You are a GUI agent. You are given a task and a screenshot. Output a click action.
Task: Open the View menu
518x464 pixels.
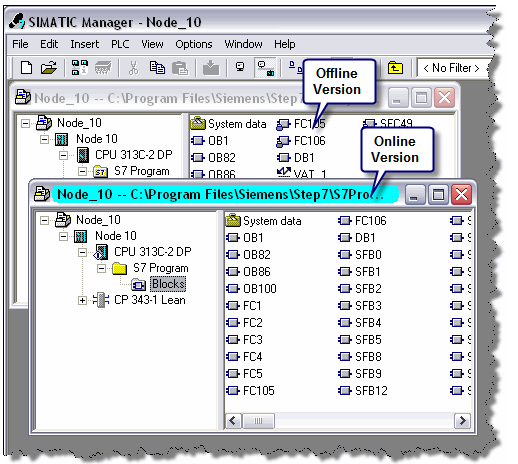152,44
